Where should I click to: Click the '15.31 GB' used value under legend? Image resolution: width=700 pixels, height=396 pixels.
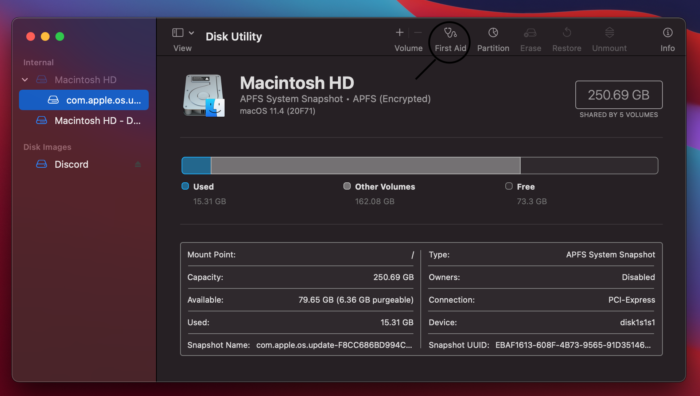click(209, 201)
